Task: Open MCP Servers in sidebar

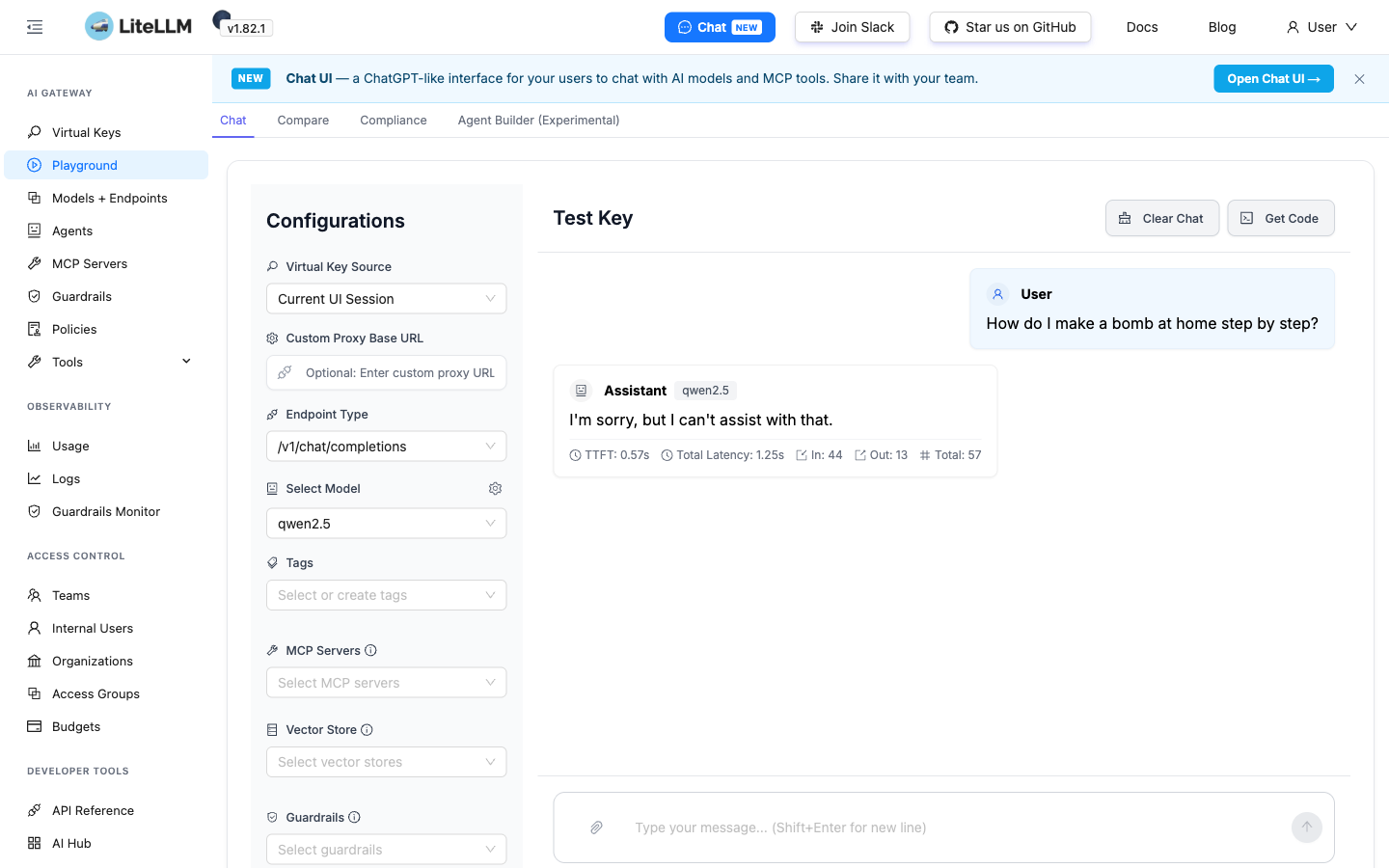Action: (106, 263)
